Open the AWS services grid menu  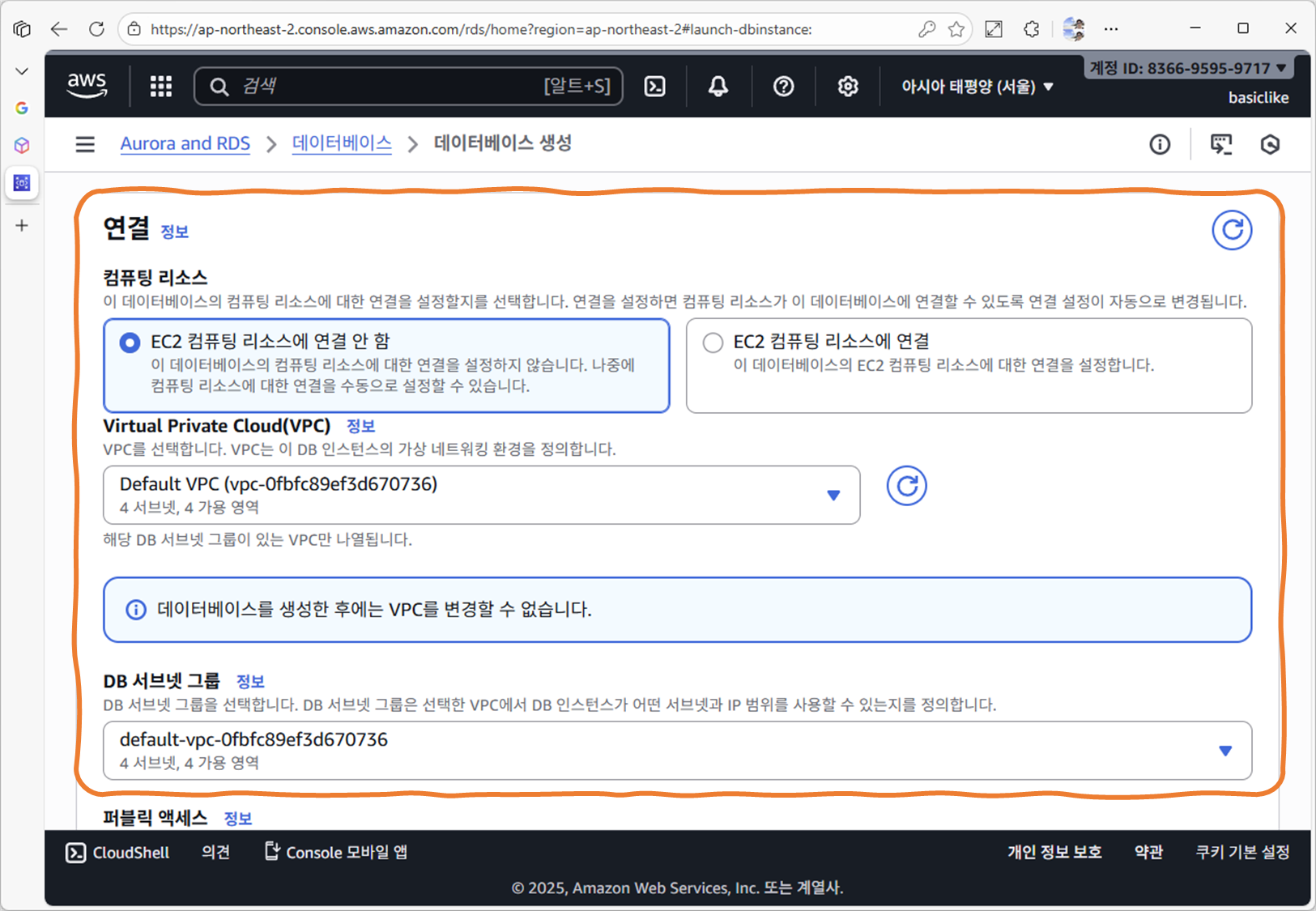point(161,86)
